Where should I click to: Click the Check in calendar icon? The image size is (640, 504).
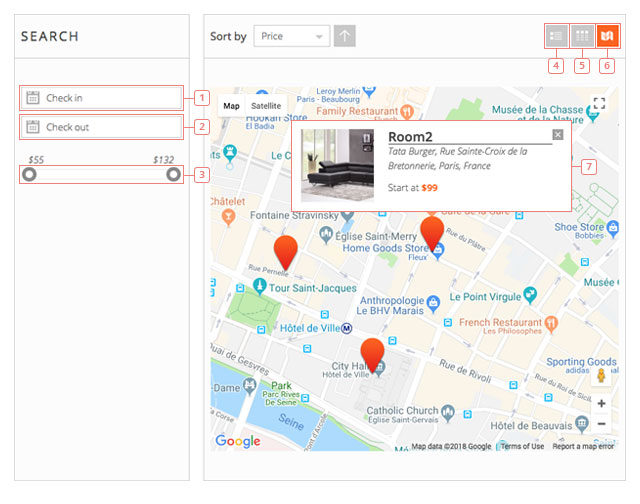point(33,98)
